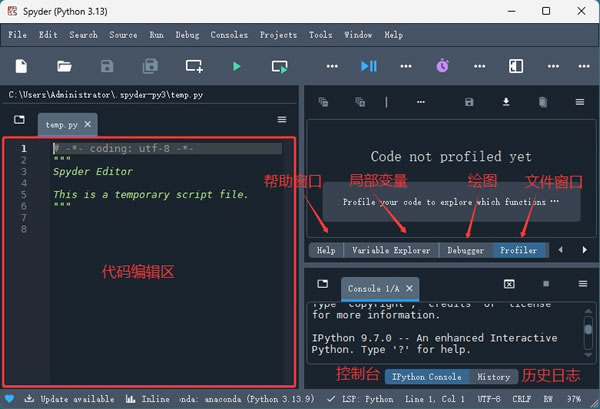600x409 pixels.
Task: Open console pane options hamburger menu
Action: (583, 284)
